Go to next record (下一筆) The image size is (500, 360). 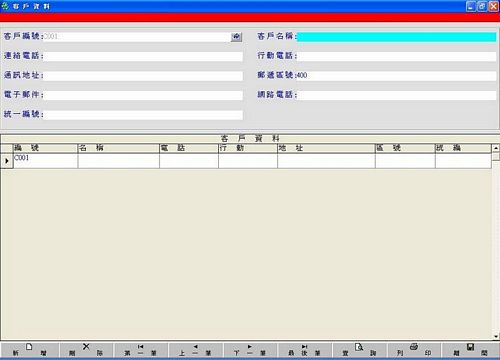250,350
